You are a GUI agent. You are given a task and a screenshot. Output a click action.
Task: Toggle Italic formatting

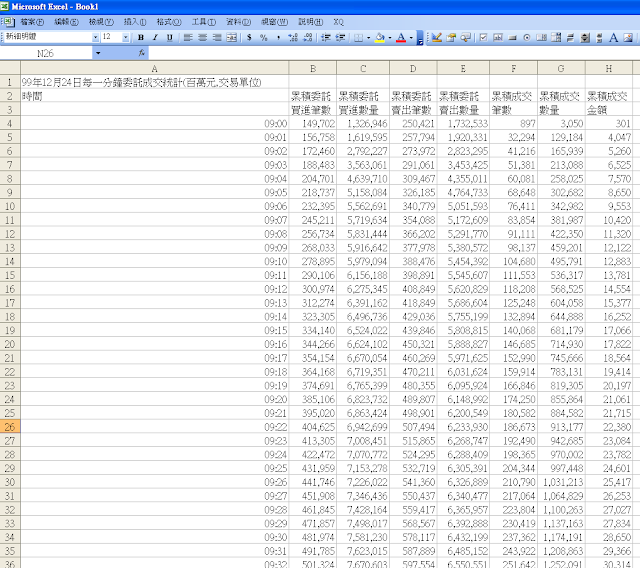[x=155, y=38]
